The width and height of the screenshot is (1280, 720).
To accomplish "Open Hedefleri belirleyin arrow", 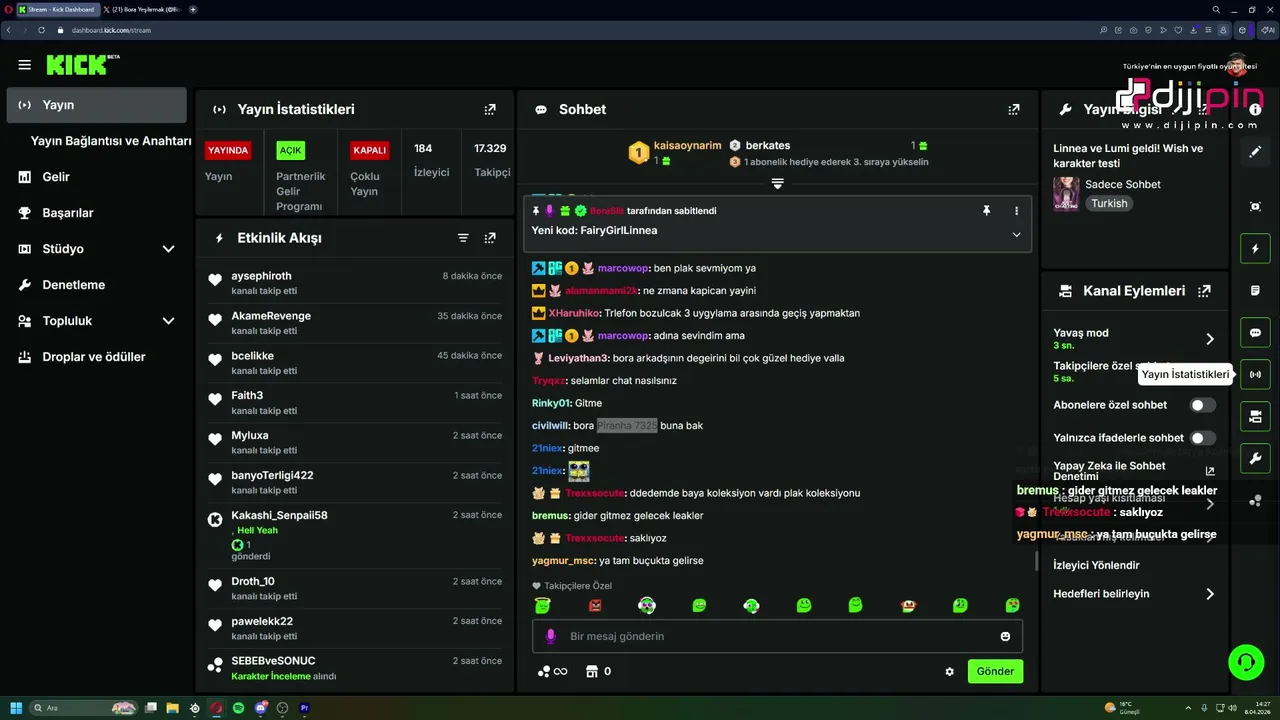I will pyautogui.click(x=1210, y=594).
